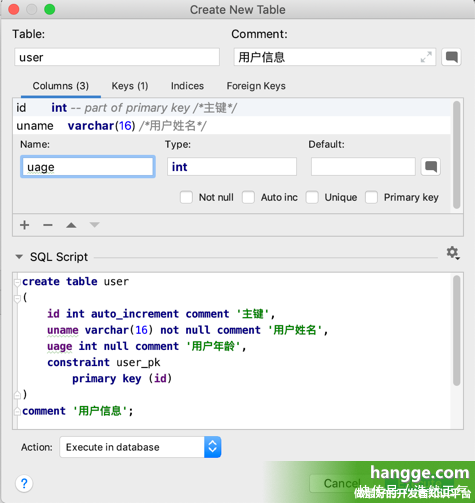
Task: Toggle the Auto inc checkbox
Action: pyautogui.click(x=248, y=197)
